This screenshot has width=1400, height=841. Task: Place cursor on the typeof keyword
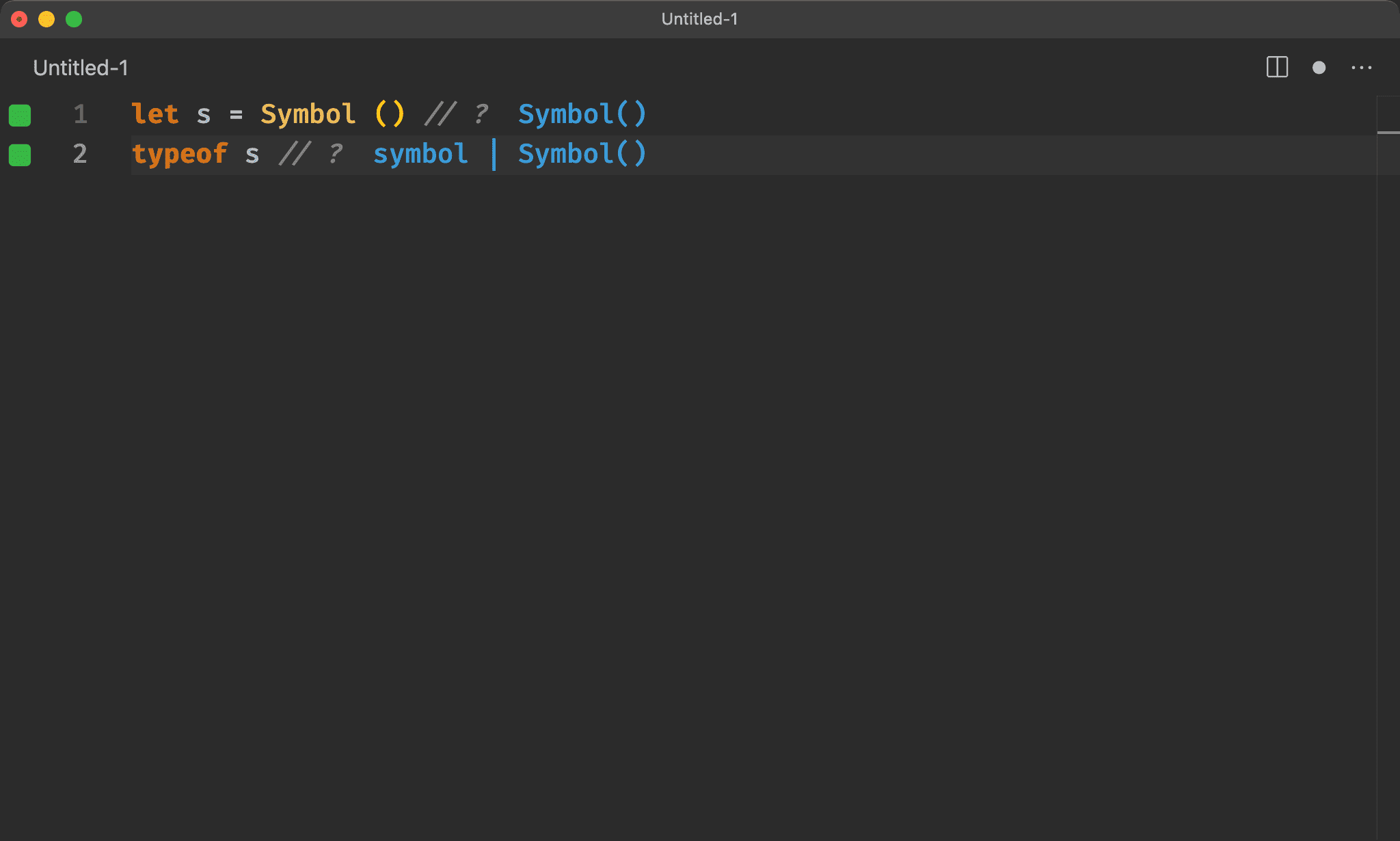click(179, 154)
